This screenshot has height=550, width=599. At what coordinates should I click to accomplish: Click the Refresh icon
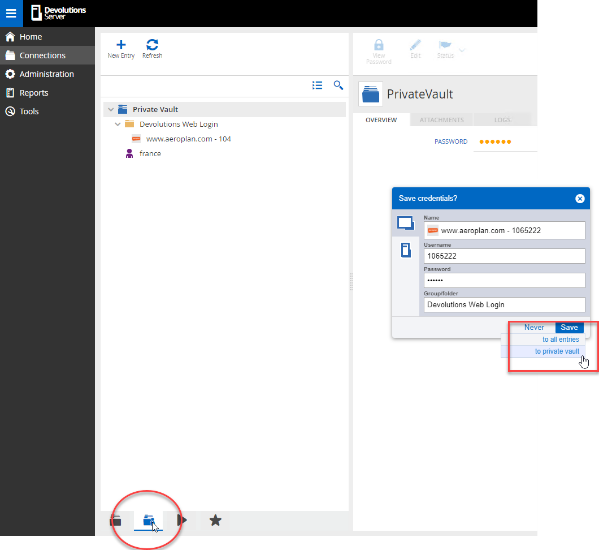click(x=152, y=45)
